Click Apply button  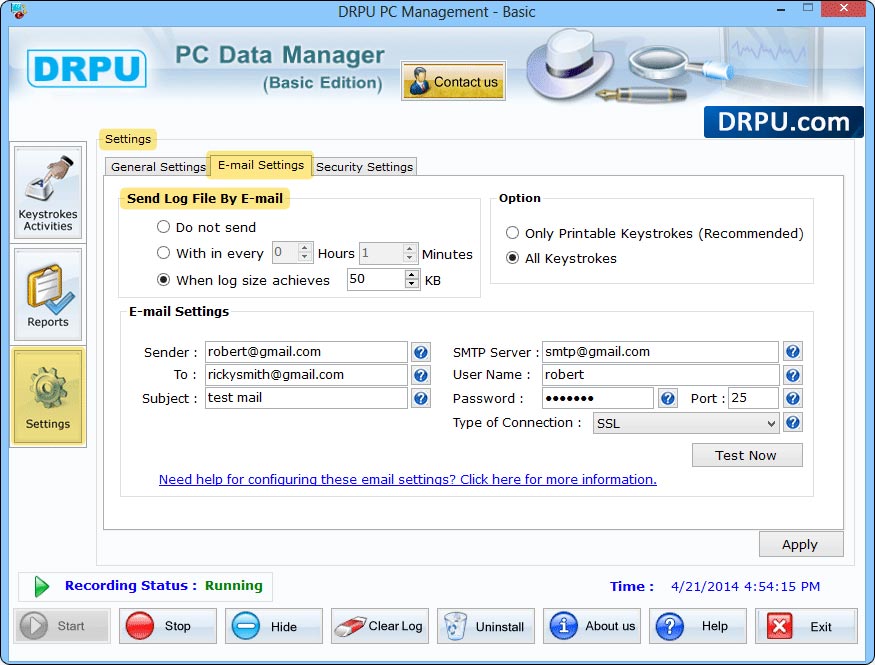point(800,544)
